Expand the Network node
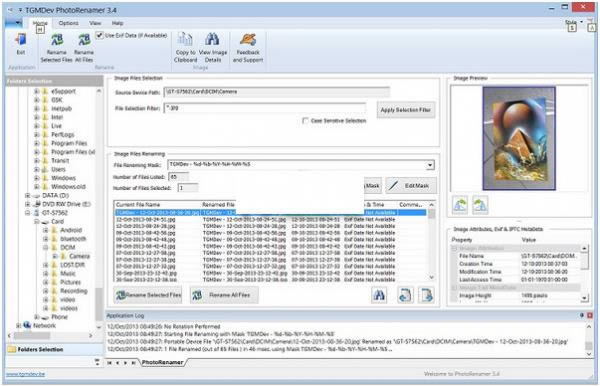 coord(18,326)
